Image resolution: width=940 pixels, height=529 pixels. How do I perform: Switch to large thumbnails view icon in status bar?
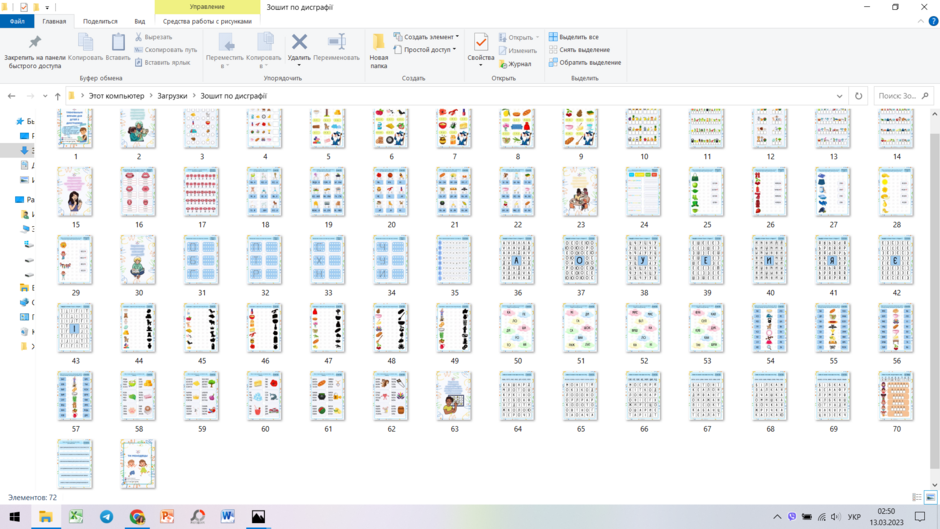click(x=930, y=497)
